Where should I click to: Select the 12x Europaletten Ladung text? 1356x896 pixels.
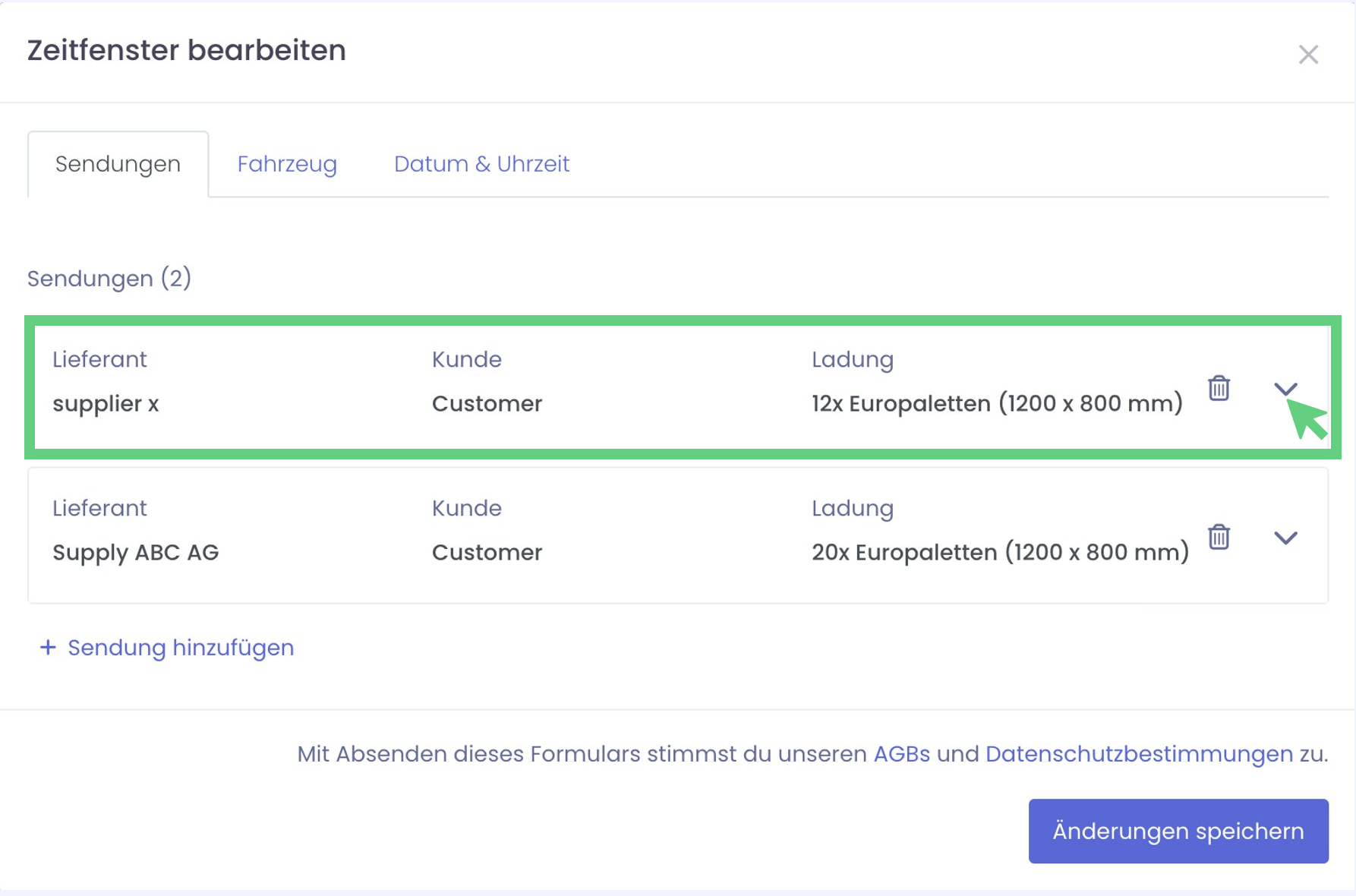[997, 403]
